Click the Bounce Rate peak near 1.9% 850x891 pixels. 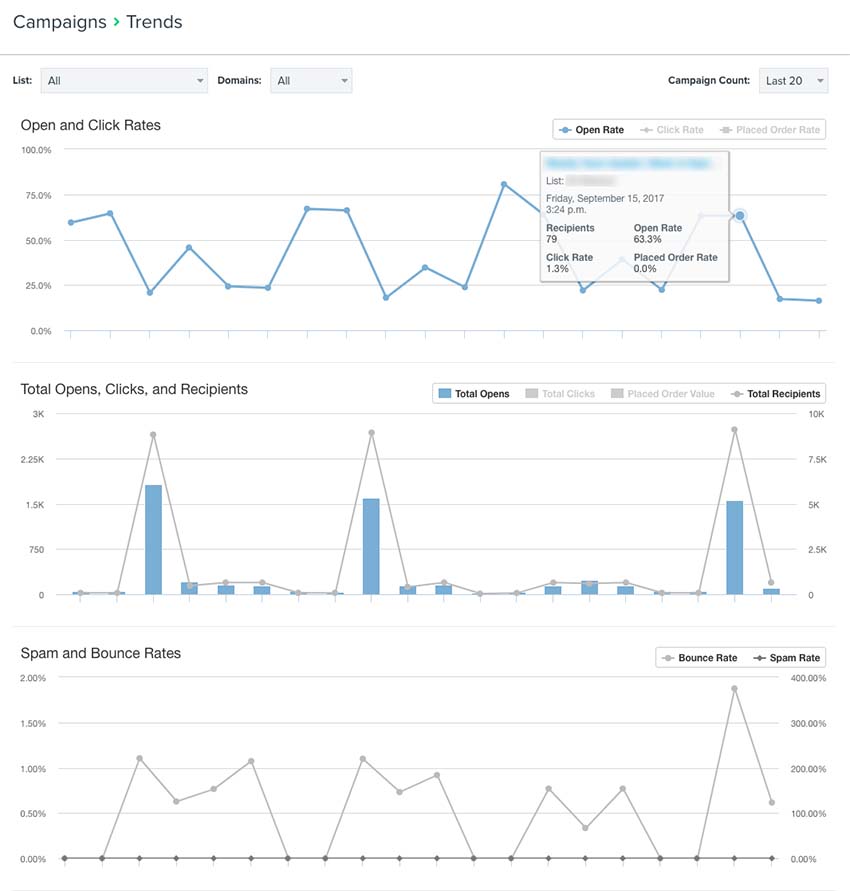[x=732, y=687]
